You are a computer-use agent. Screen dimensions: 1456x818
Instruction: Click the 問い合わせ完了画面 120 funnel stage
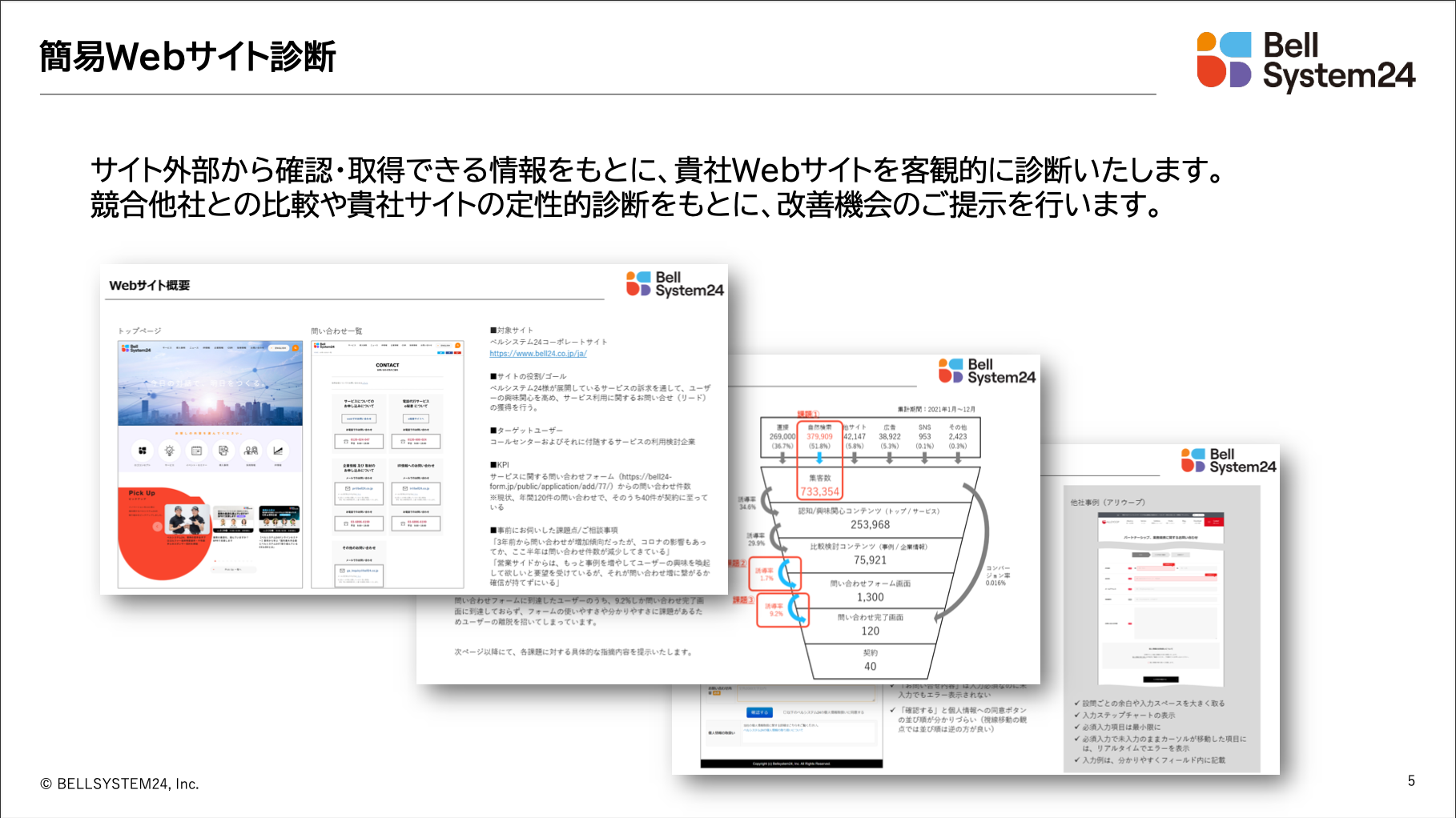tap(871, 624)
